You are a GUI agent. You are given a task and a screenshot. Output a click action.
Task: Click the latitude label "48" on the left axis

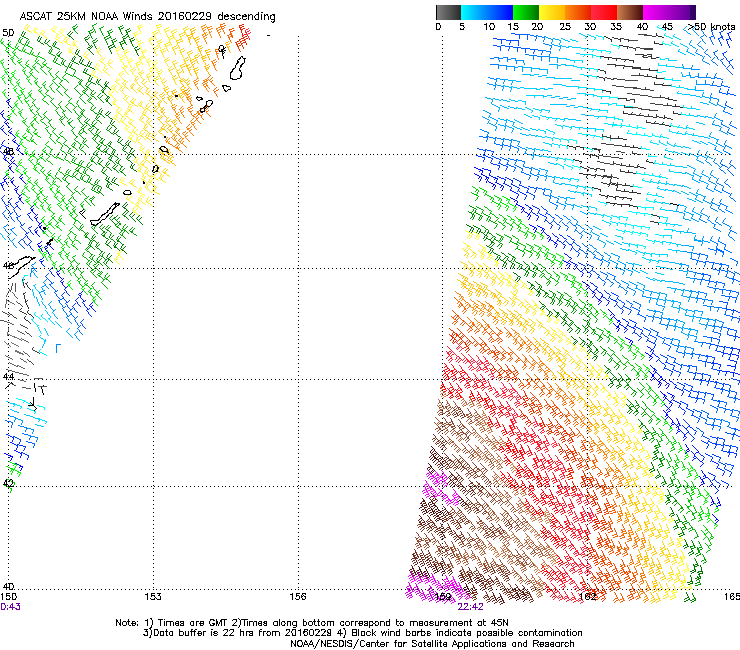pyautogui.click(x=8, y=152)
